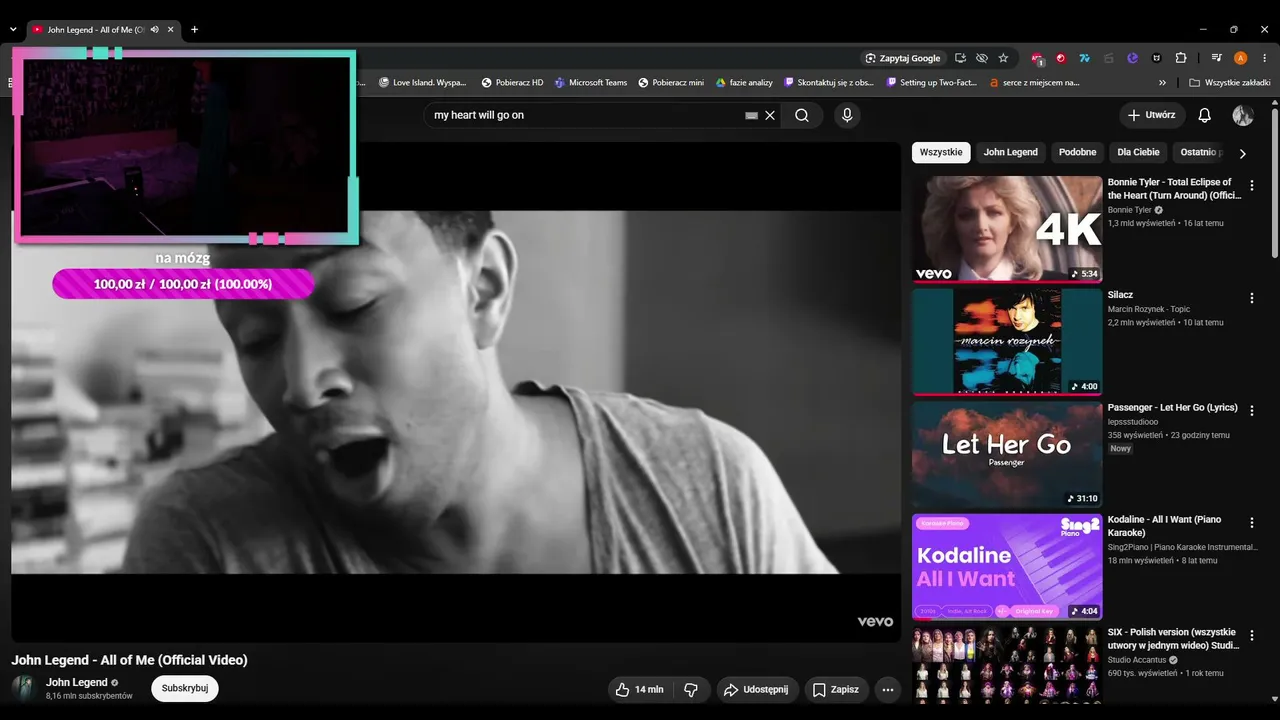The width and height of the screenshot is (1280, 720).
Task: Open the purple circular extension icon
Action: (1133, 58)
